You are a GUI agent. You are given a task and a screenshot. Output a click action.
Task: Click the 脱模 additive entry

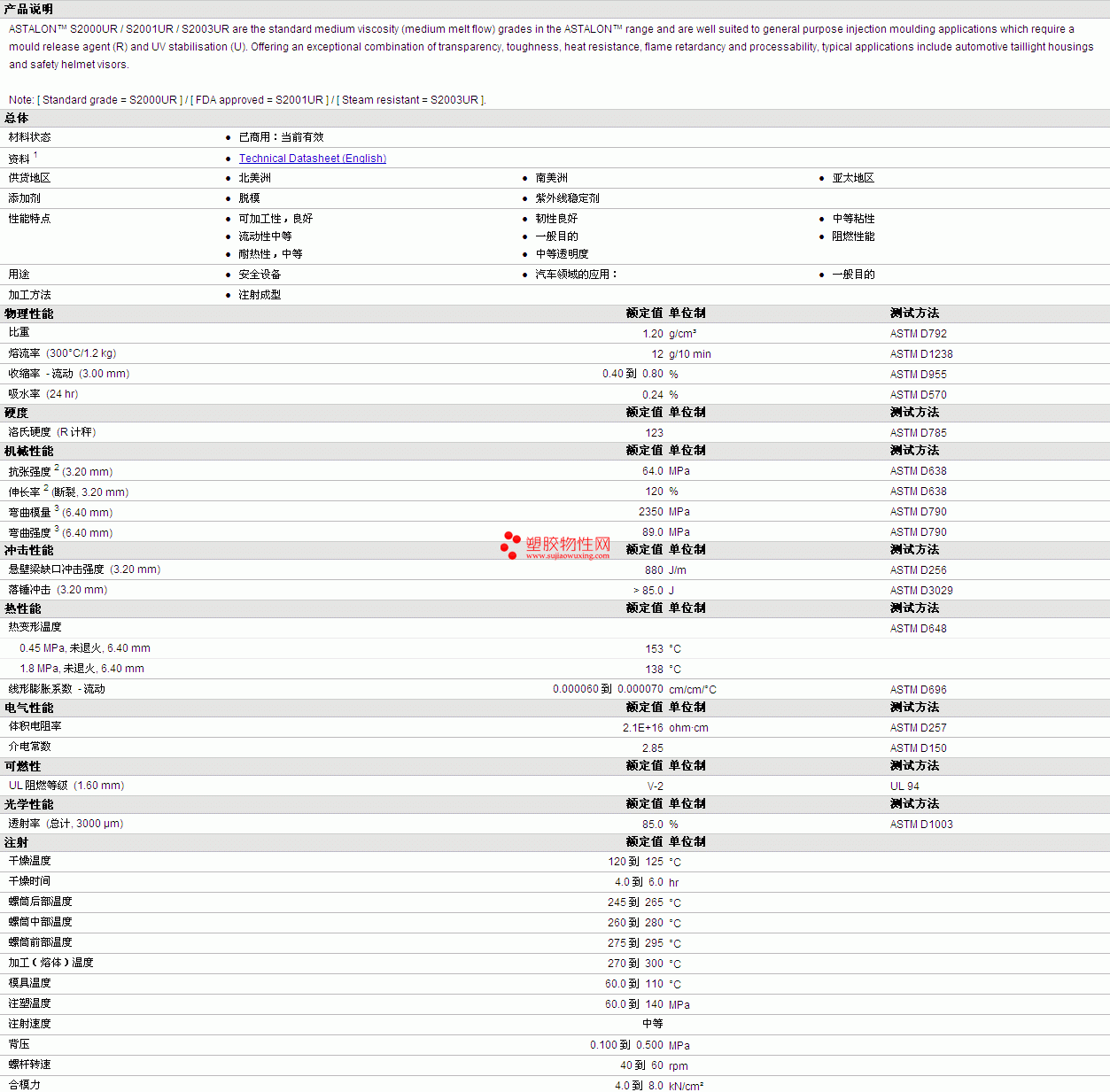(249, 198)
